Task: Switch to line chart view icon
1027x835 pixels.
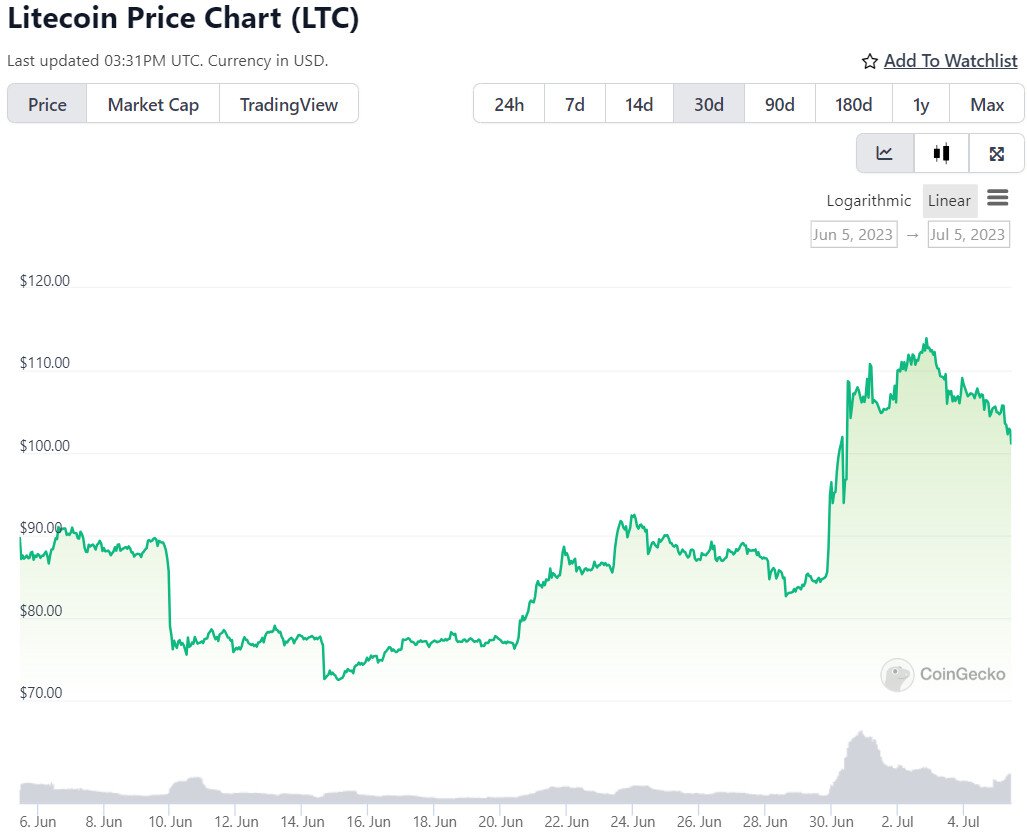Action: tap(884, 153)
